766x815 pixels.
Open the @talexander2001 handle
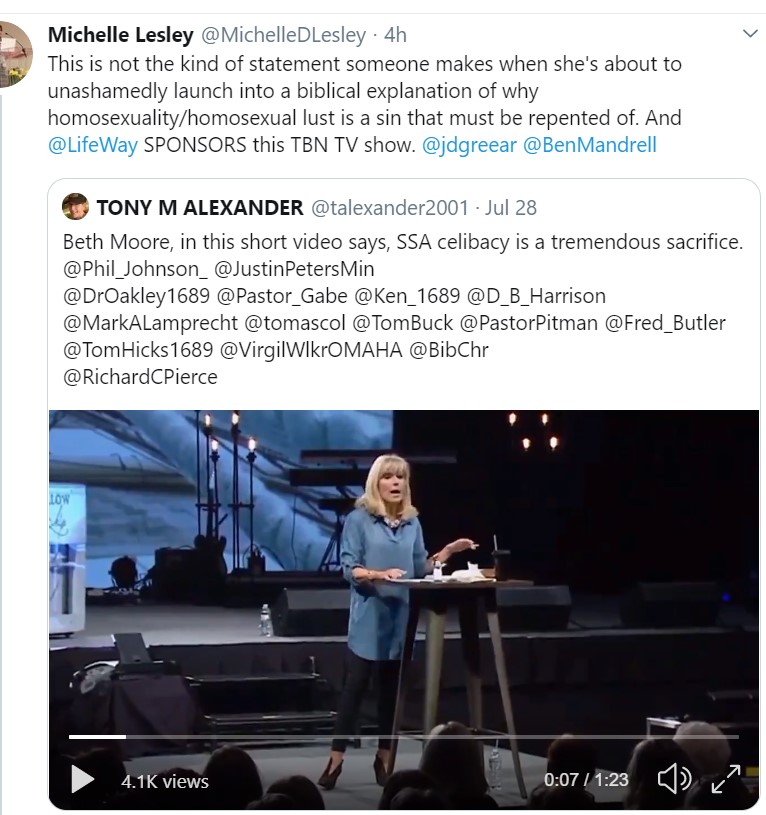[x=390, y=208]
